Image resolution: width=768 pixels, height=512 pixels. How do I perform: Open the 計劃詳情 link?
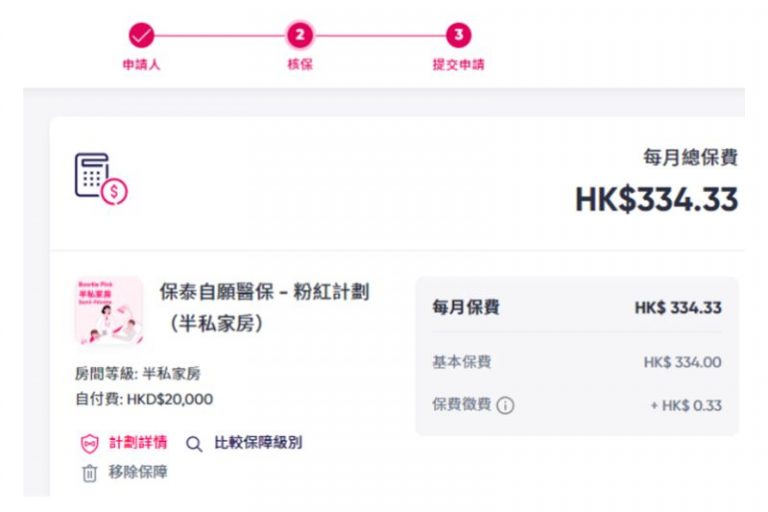pos(138,443)
